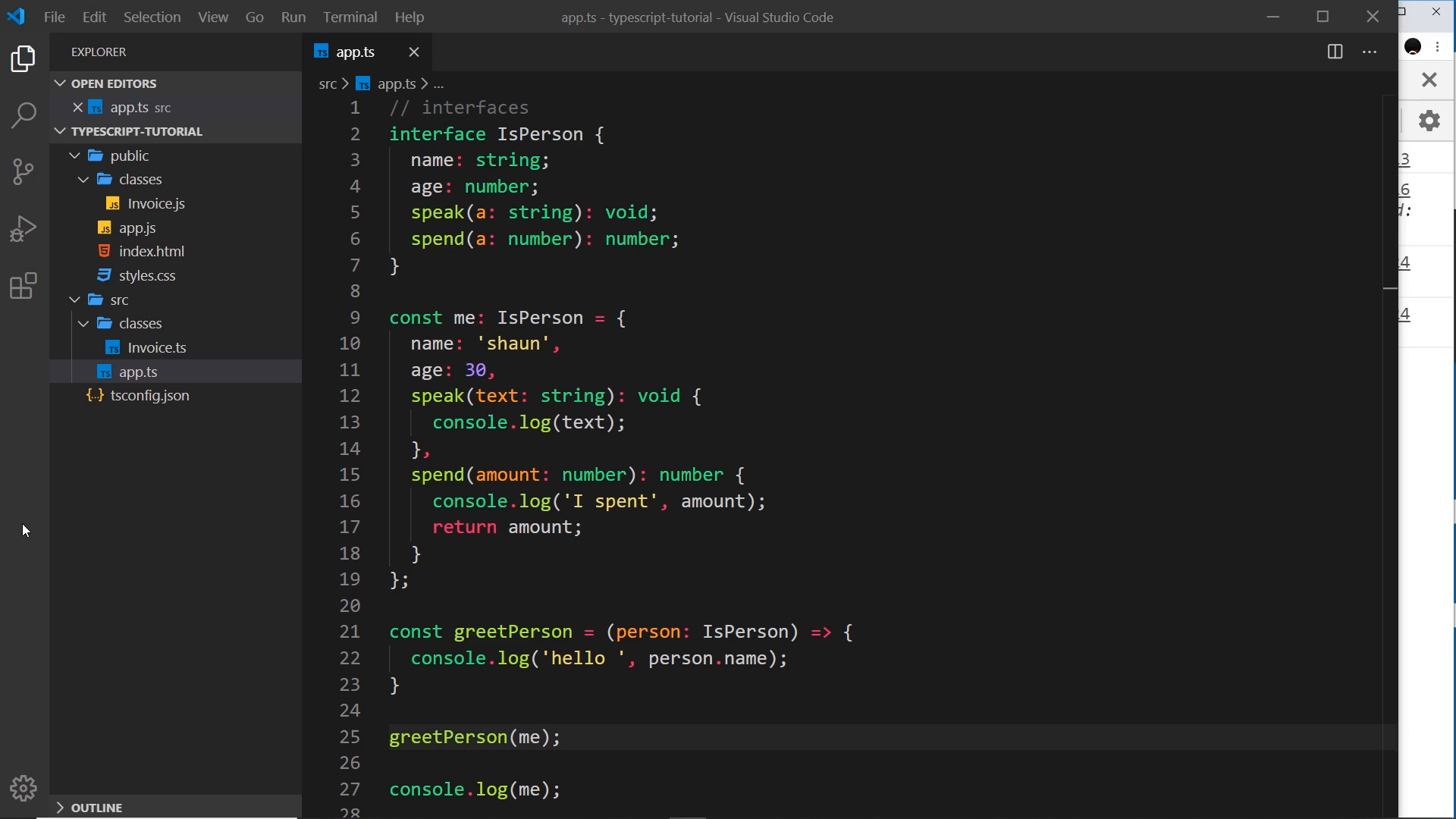Viewport: 1456px width, 819px height.
Task: Open the Manage gear in activity bar
Action: tap(24, 789)
